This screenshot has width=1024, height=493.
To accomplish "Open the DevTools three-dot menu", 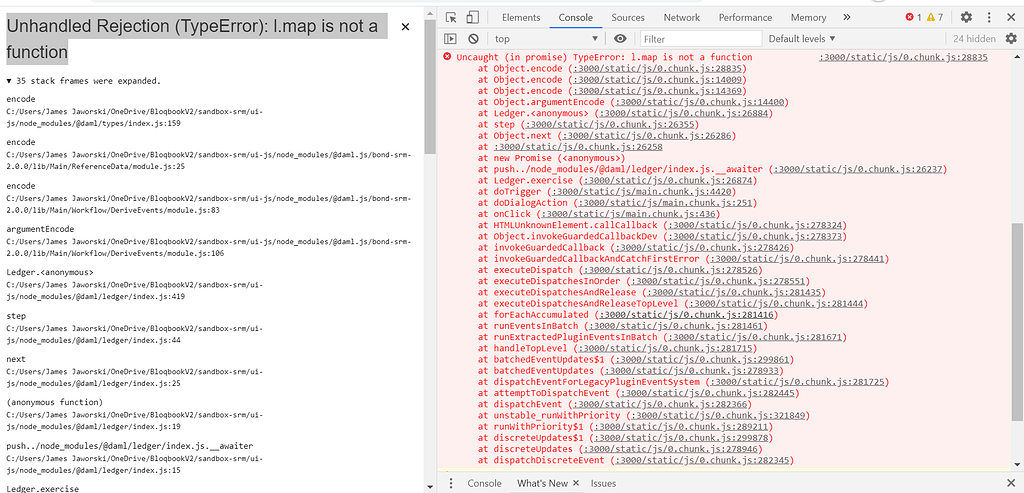I will point(988,18).
